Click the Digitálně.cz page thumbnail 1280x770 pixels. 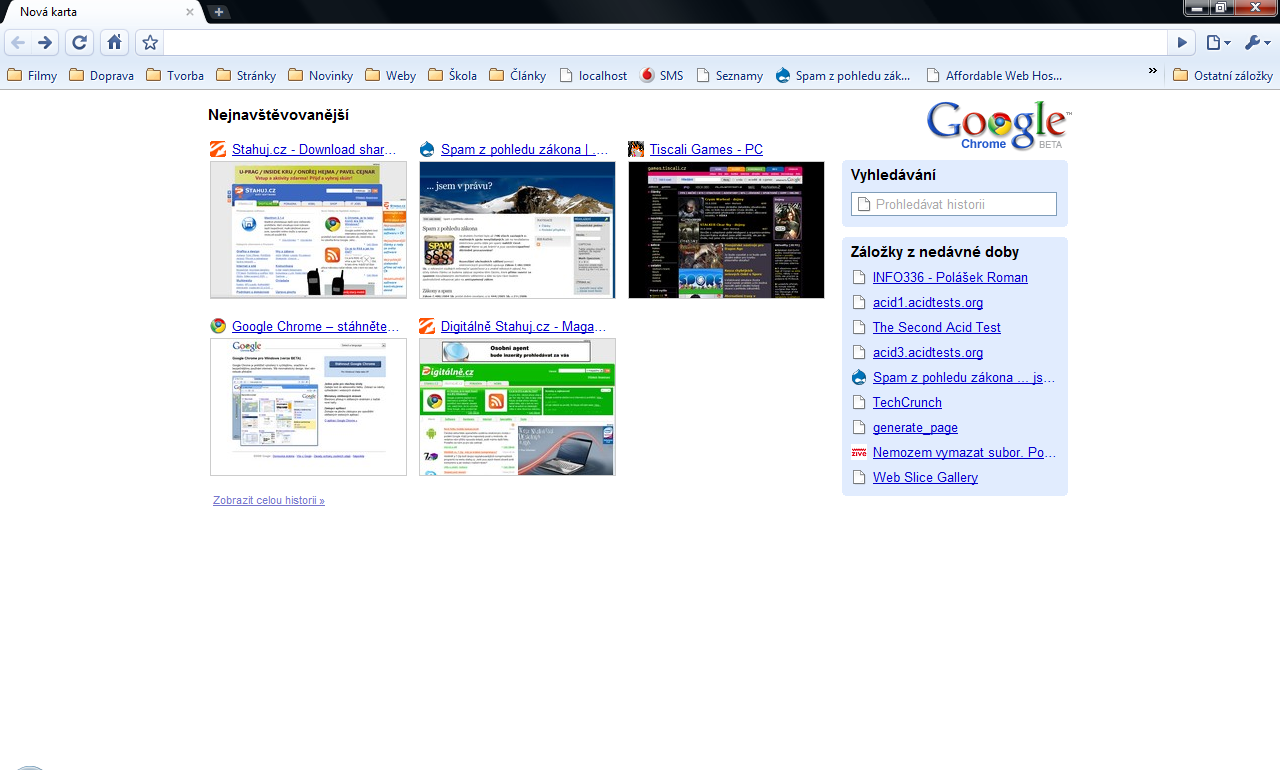[517, 407]
